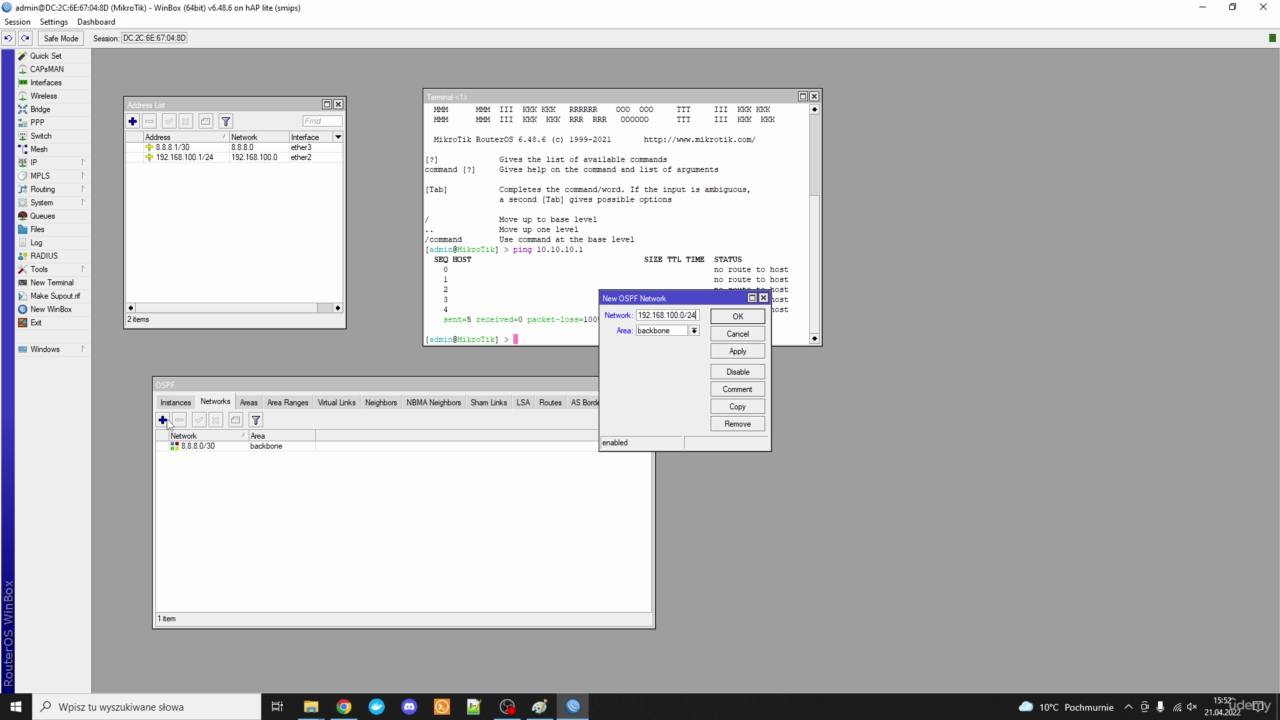Open Switch menu

coord(40,136)
